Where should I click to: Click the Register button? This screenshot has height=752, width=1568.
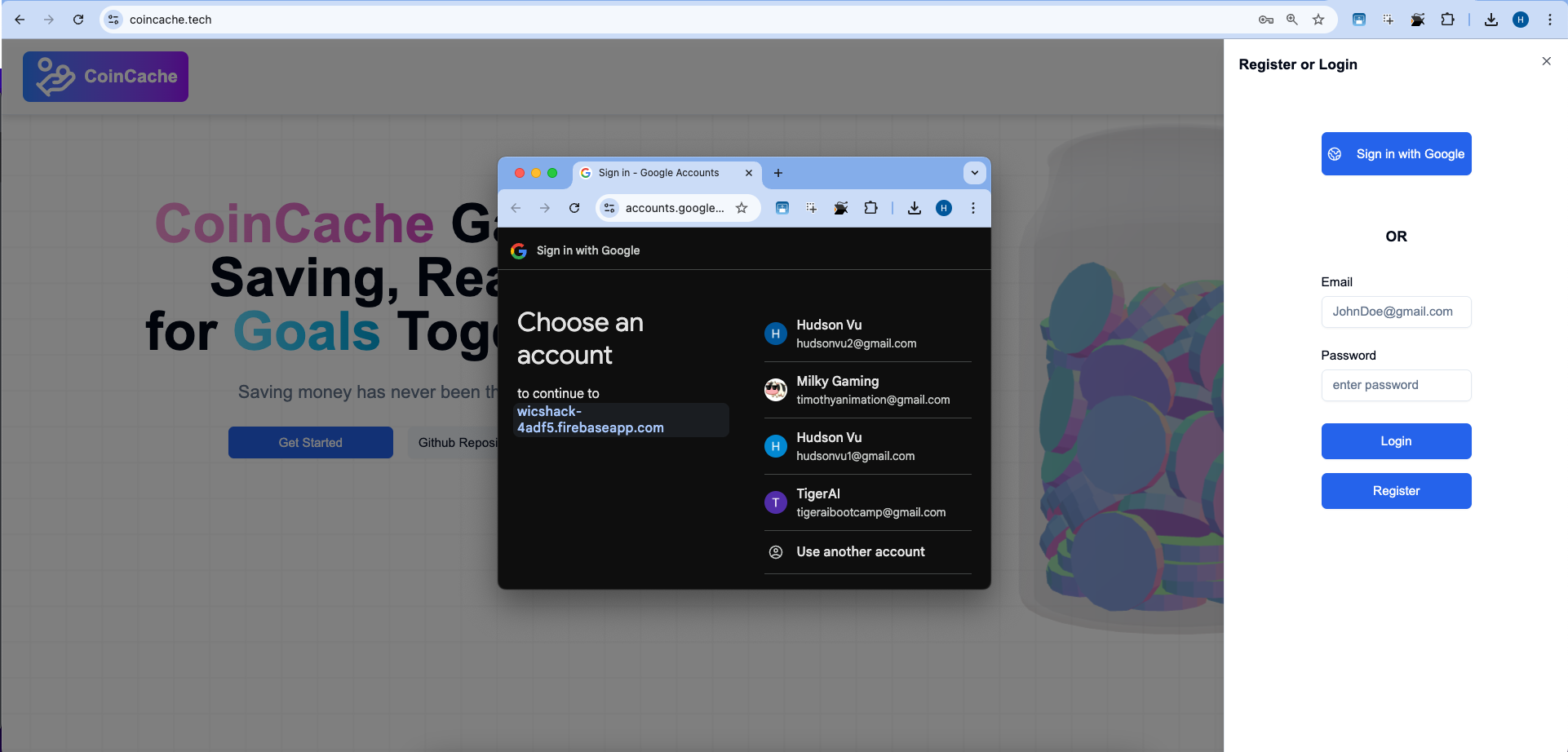pos(1397,491)
